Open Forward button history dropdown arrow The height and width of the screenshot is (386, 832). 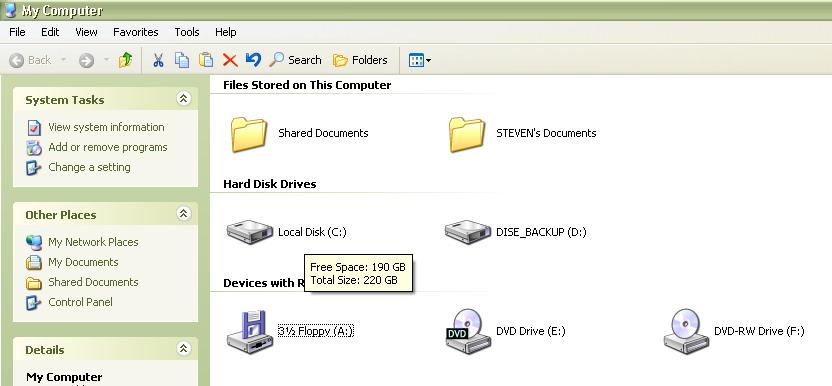coord(106,59)
